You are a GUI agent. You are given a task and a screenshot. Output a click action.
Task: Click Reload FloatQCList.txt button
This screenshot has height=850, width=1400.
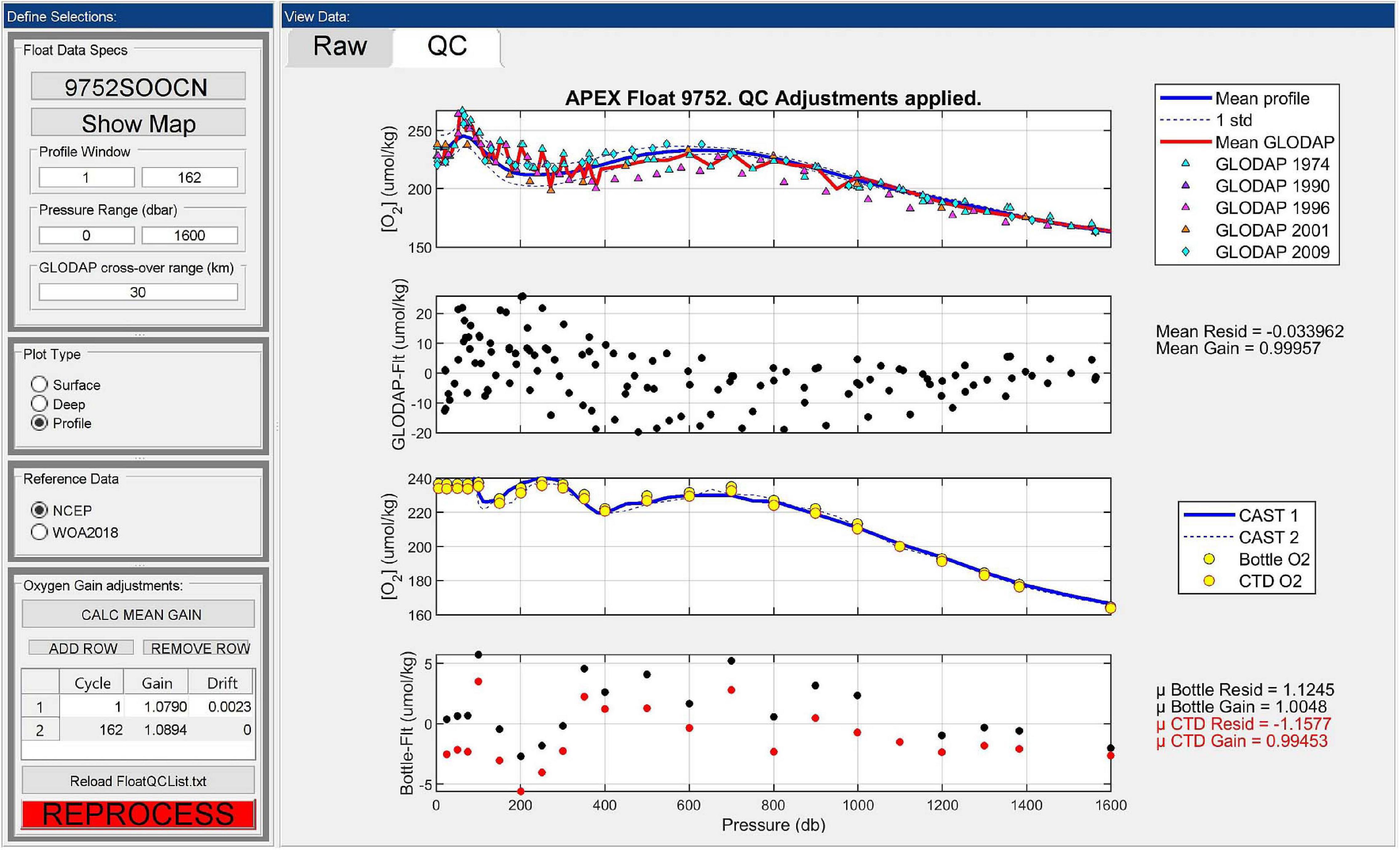coord(138,781)
